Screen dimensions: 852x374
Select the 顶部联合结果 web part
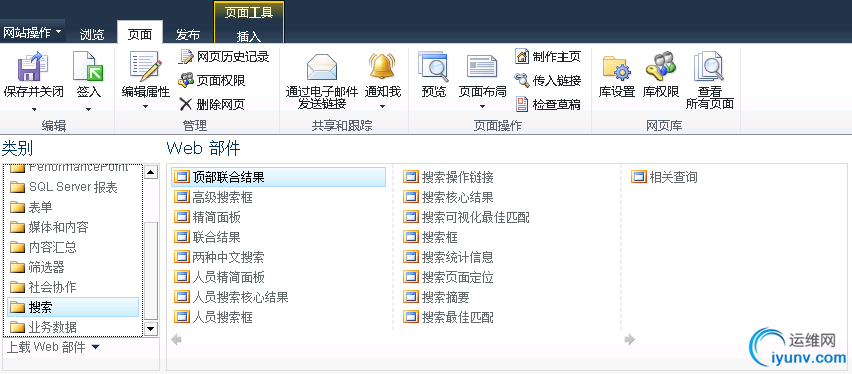tap(278, 177)
